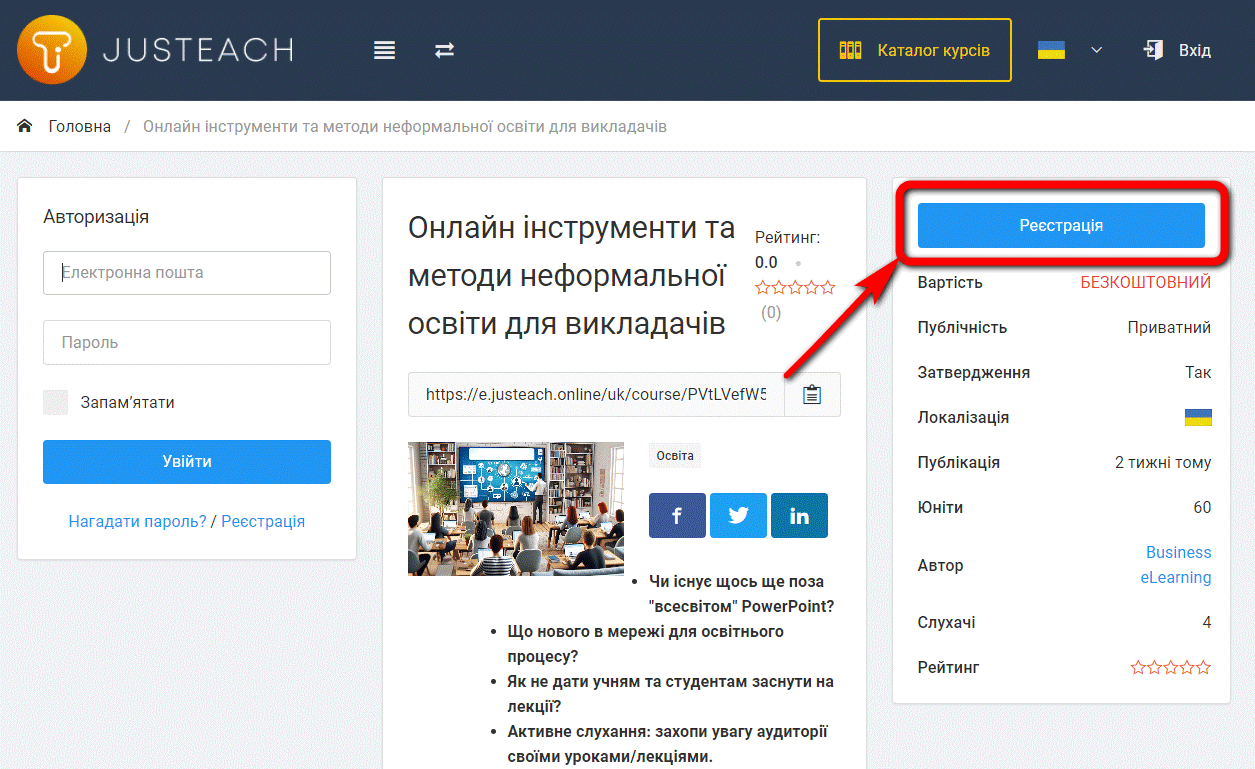1255x769 pixels.
Task: Click the Електронна пошта input field
Action: tap(186, 272)
